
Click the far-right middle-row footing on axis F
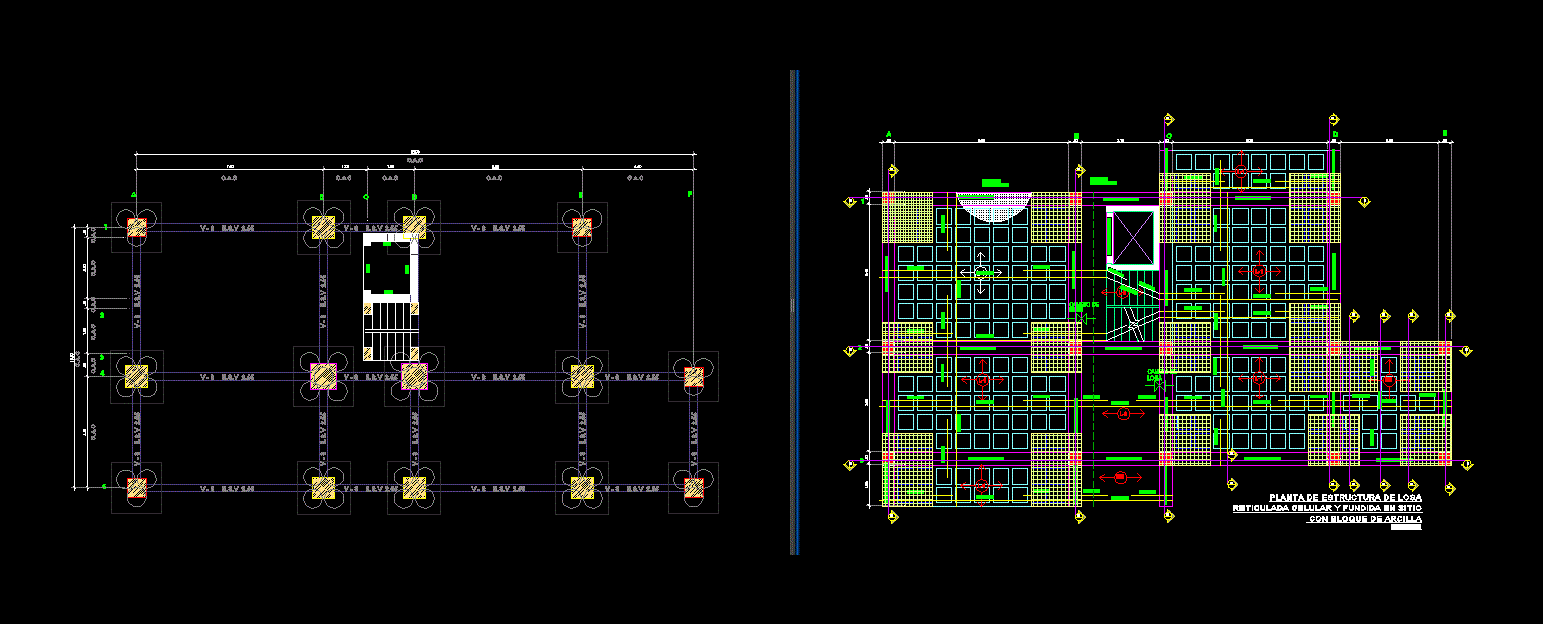pos(694,377)
